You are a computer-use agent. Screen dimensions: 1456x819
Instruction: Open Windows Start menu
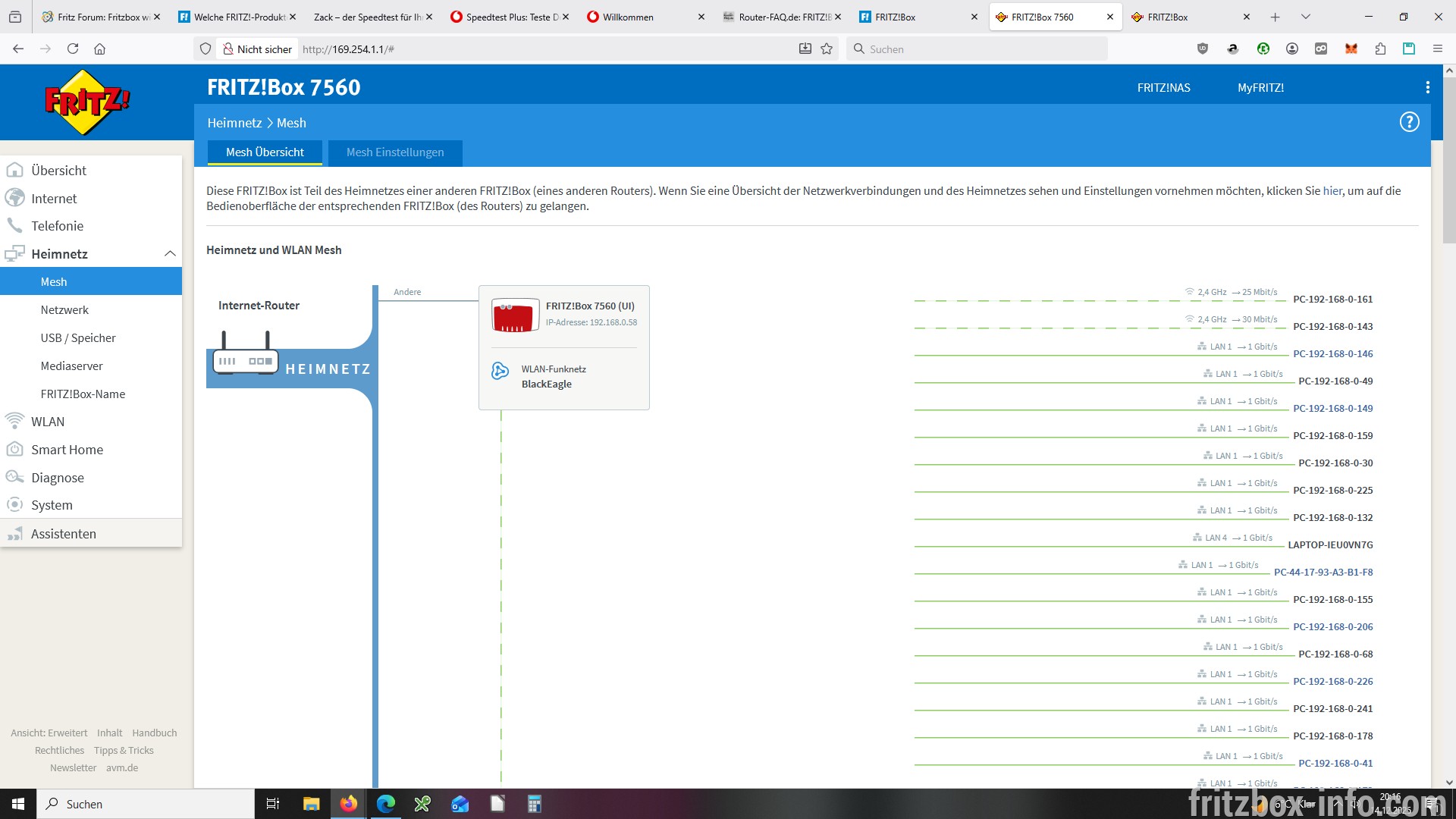[x=18, y=804]
